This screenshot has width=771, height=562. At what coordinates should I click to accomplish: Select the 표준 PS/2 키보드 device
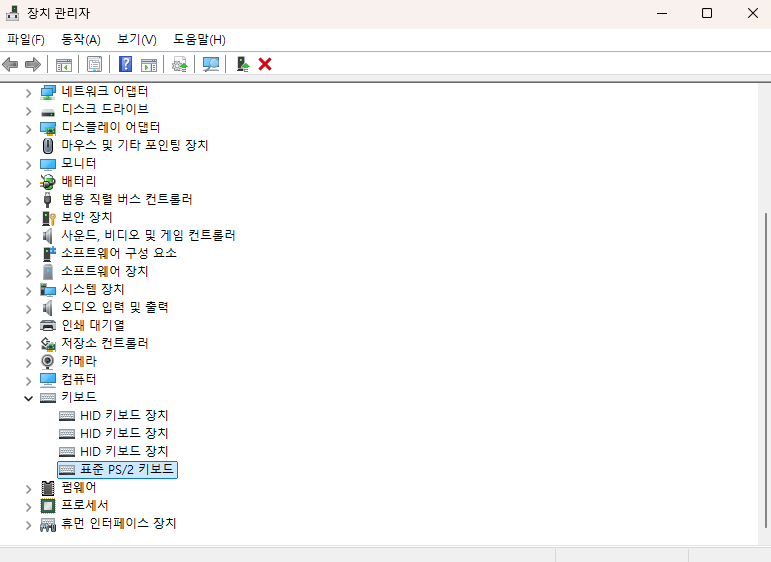[x=118, y=470]
